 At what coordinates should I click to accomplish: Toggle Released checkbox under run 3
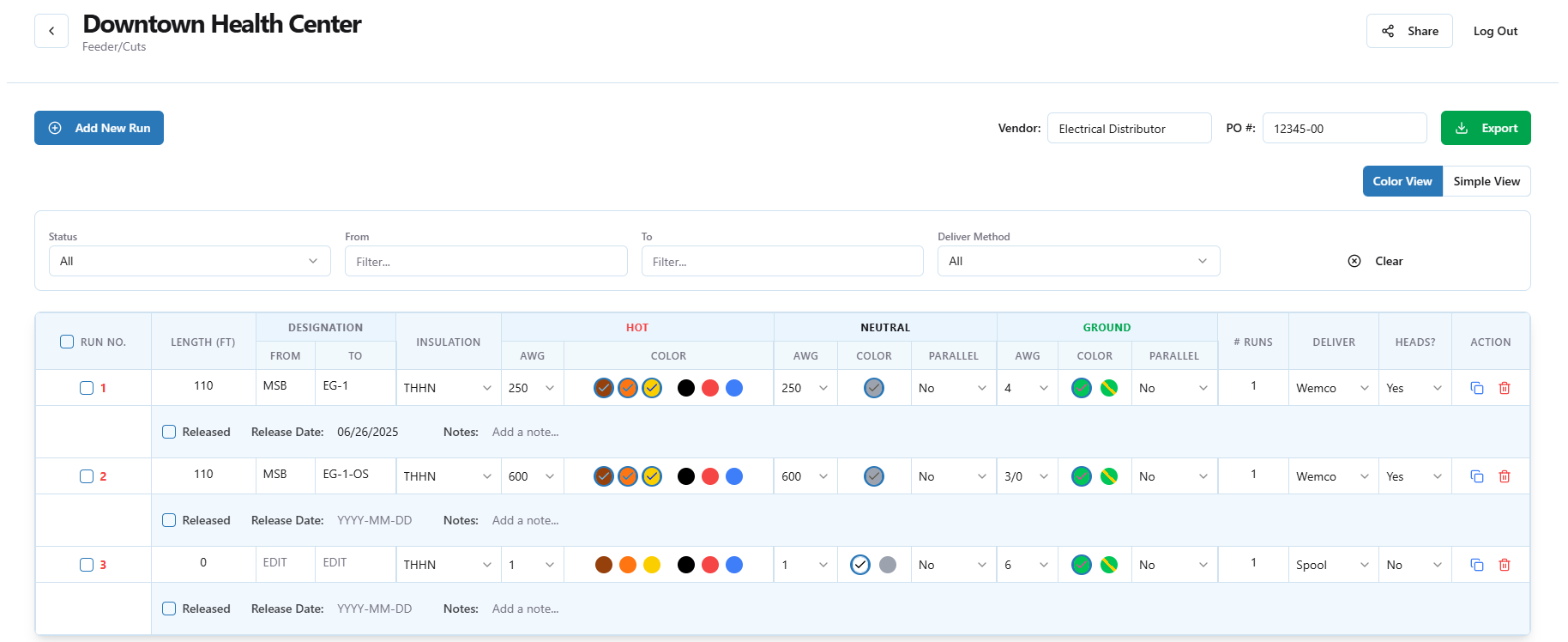tap(169, 609)
